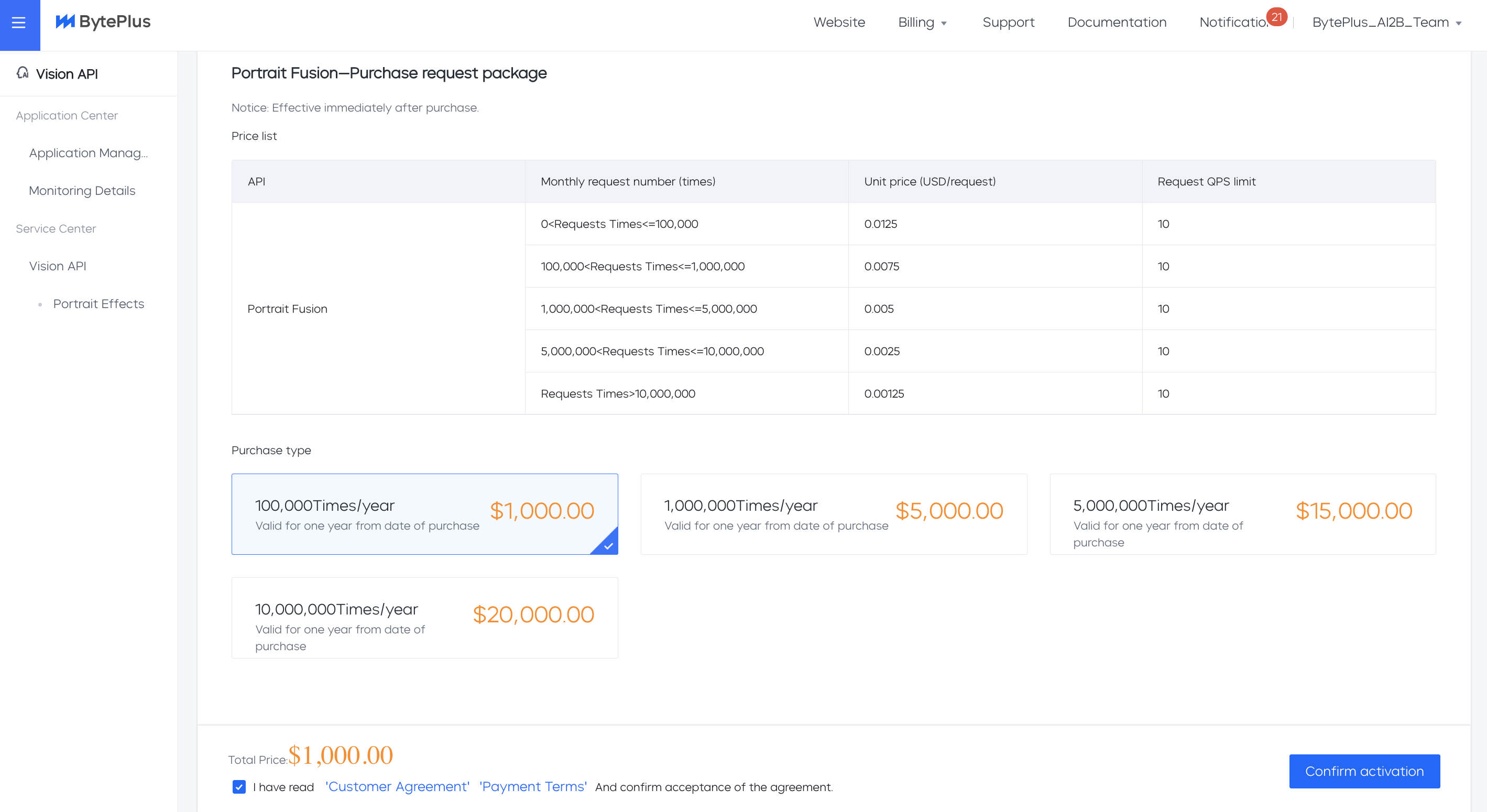
Task: Select the 1,000,000Times/year package
Action: (833, 513)
